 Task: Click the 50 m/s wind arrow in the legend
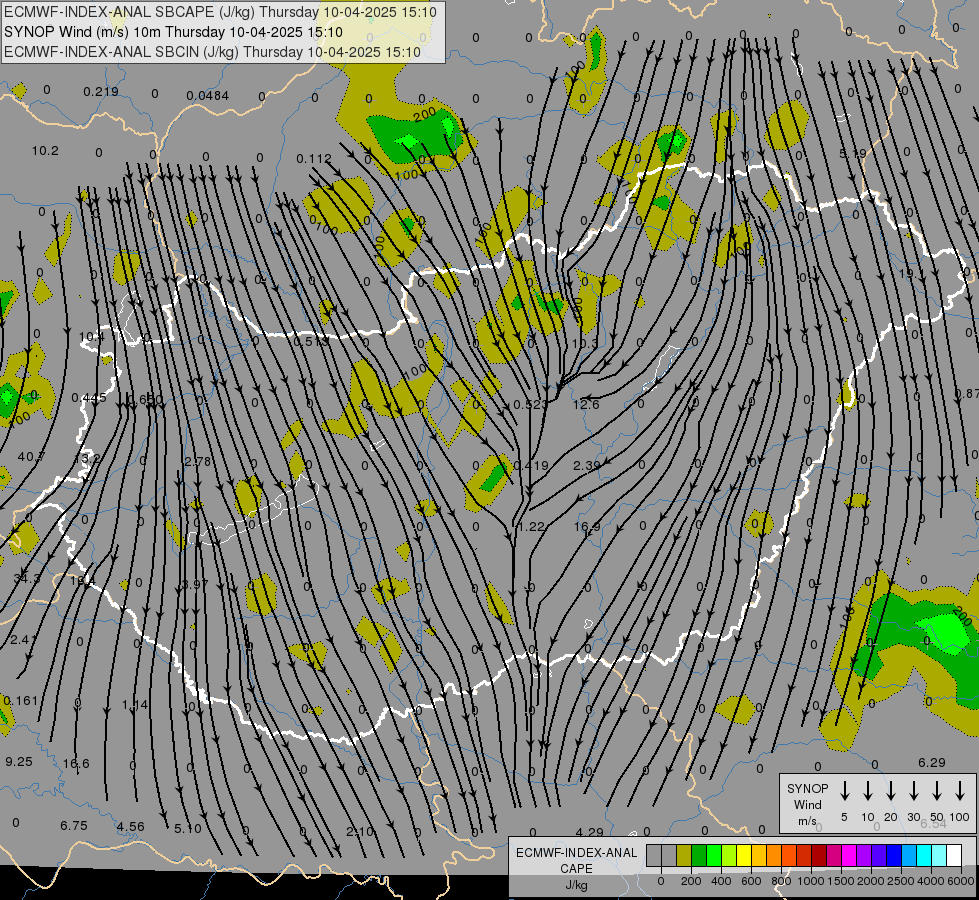coord(937,791)
